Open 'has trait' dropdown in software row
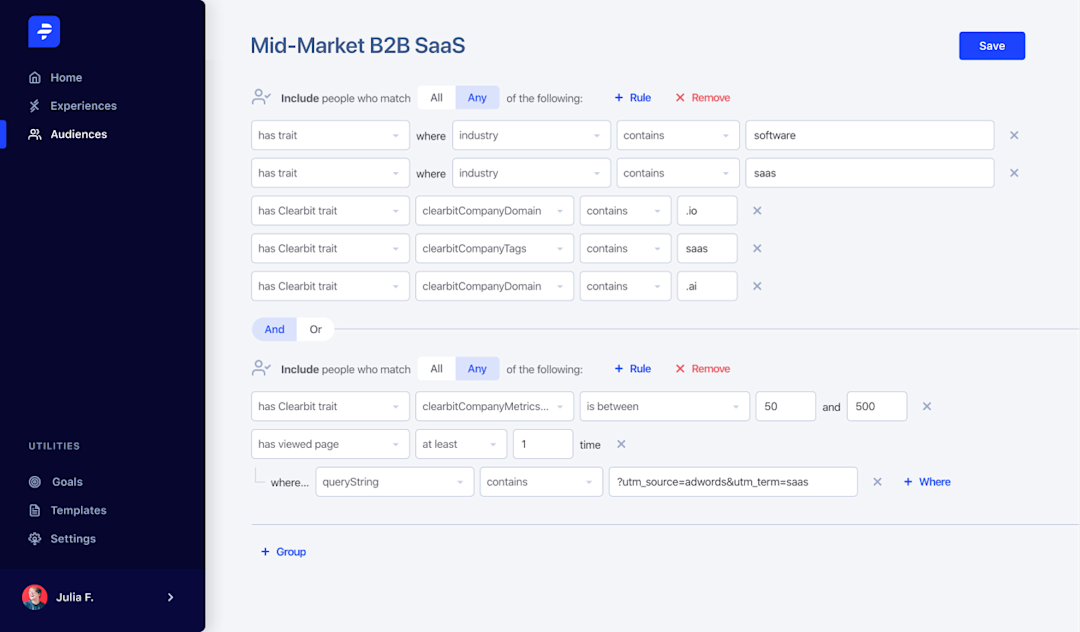The height and width of the screenshot is (632, 1080). click(330, 135)
